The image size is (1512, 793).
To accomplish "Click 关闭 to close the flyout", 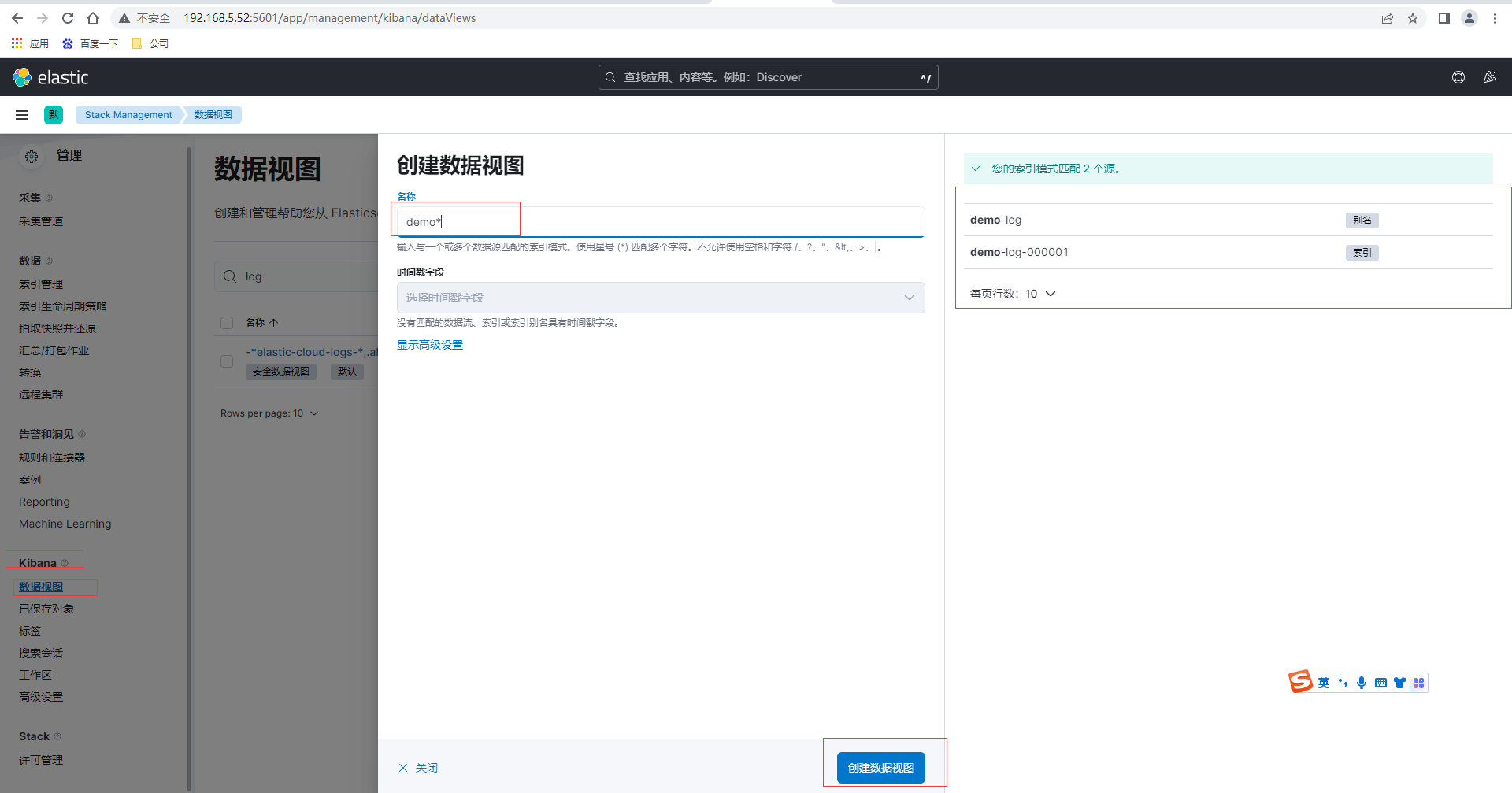I will pyautogui.click(x=418, y=768).
